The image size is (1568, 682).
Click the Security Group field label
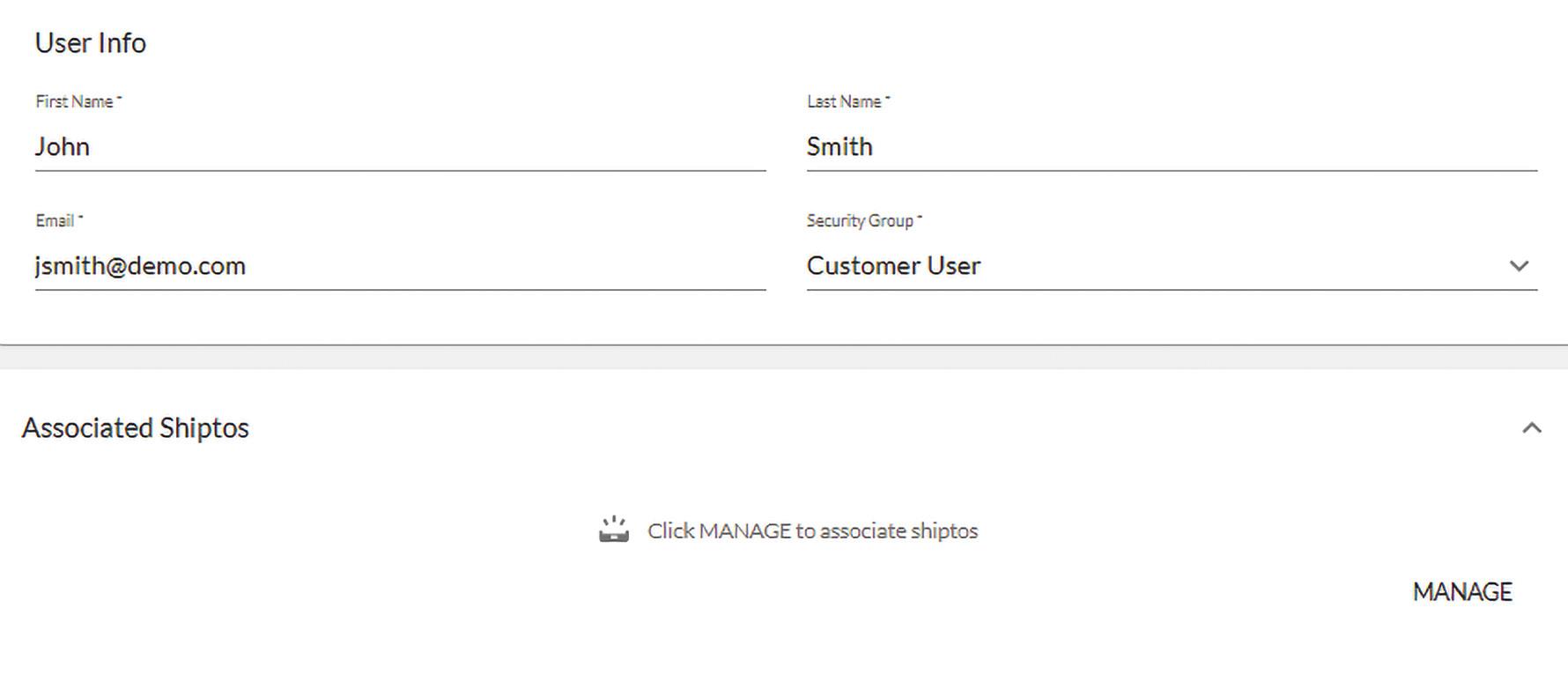click(860, 221)
